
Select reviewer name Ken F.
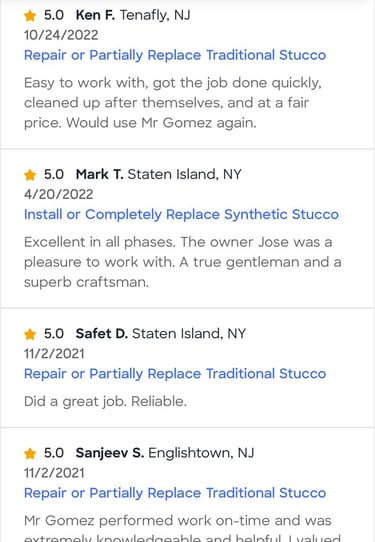tap(95, 15)
